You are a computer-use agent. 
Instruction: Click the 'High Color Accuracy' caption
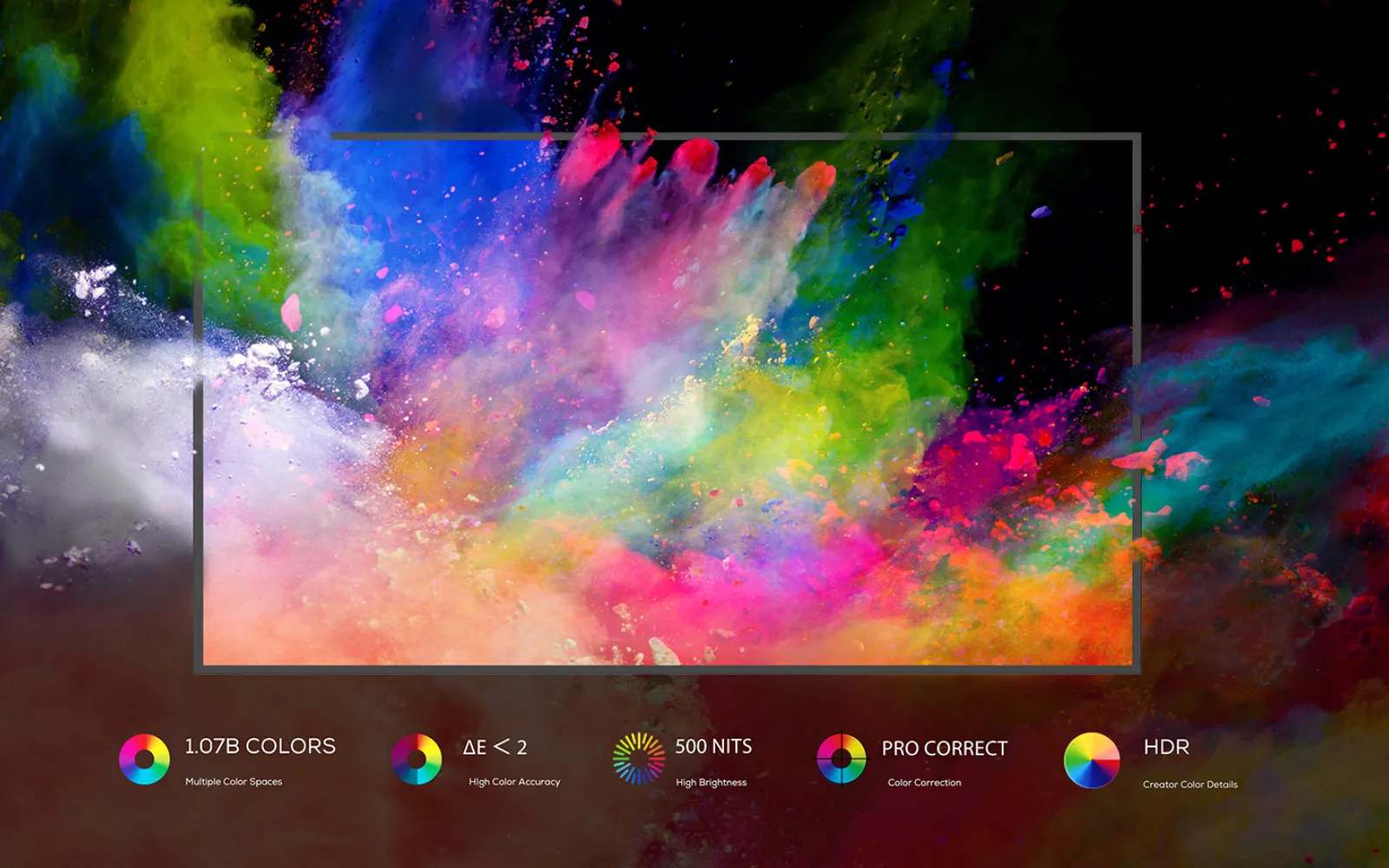(x=515, y=782)
